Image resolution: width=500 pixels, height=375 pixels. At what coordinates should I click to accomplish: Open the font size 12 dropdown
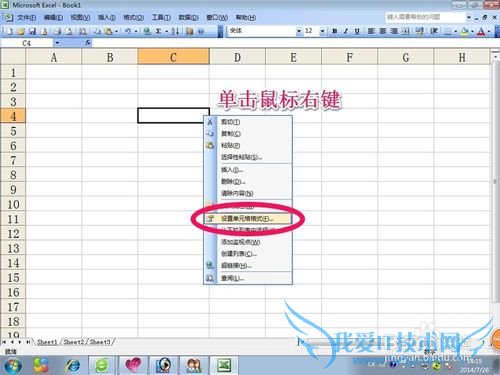pos(322,31)
